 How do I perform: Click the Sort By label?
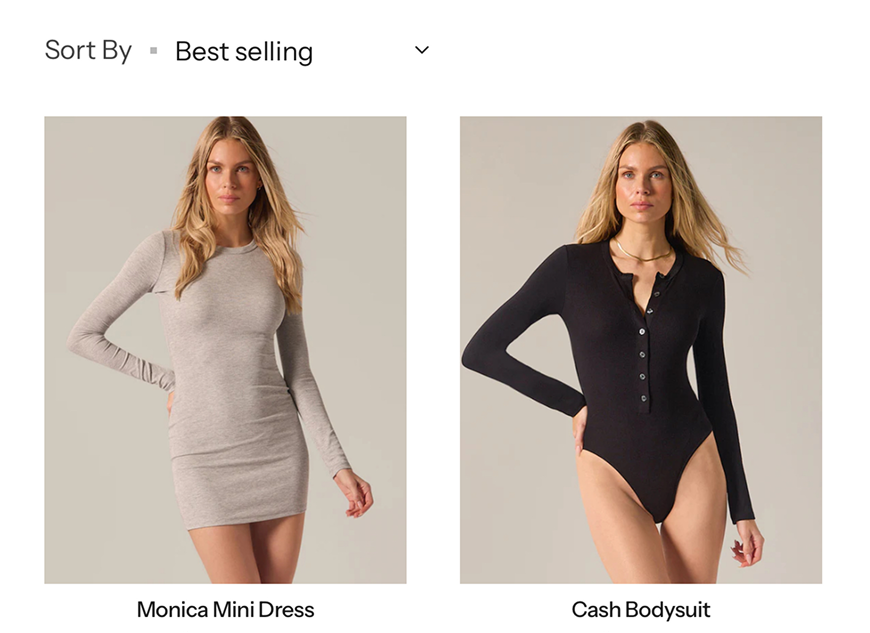tap(88, 50)
